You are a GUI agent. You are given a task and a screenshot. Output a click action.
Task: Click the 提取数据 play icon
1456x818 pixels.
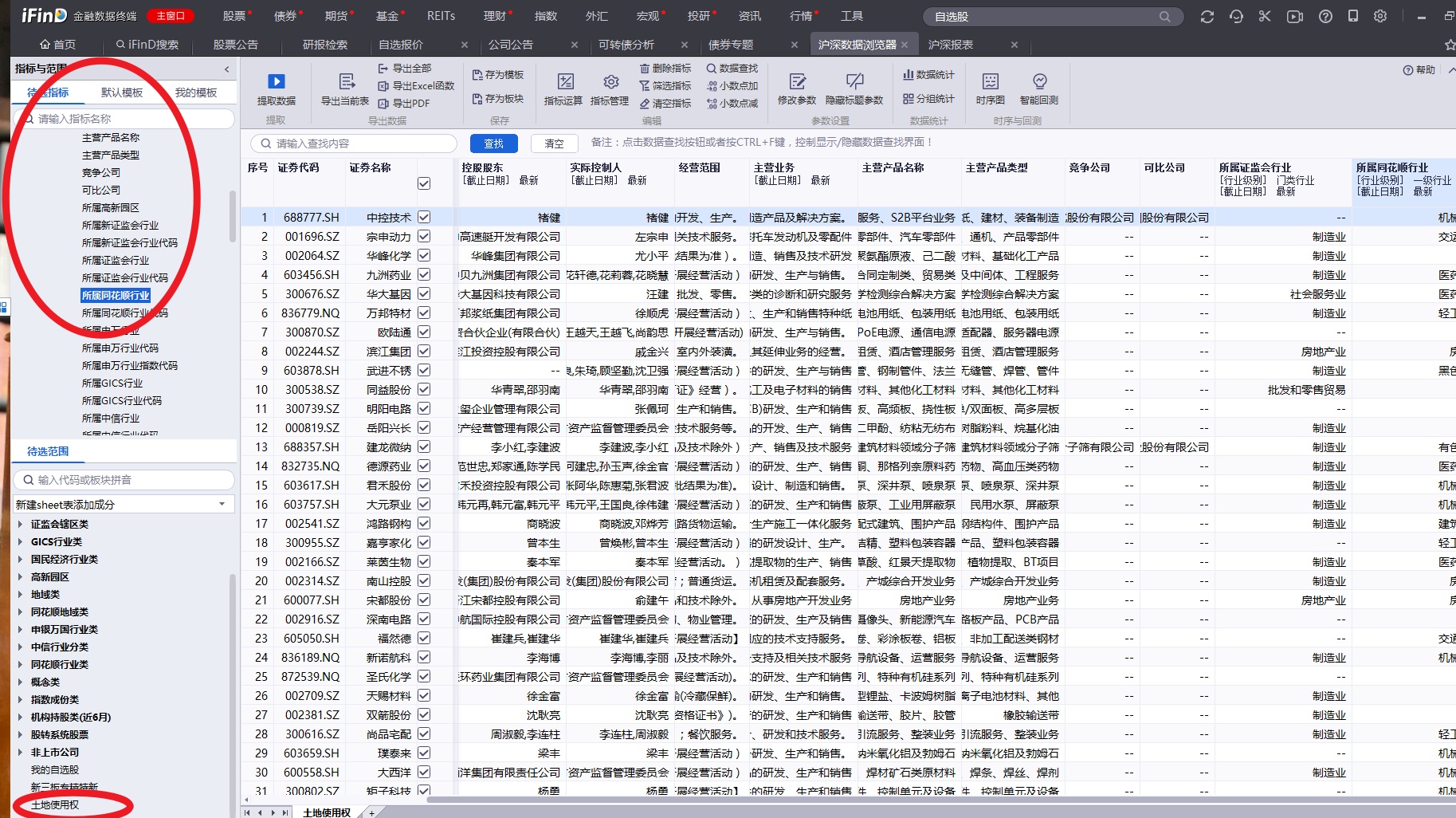coord(276,81)
